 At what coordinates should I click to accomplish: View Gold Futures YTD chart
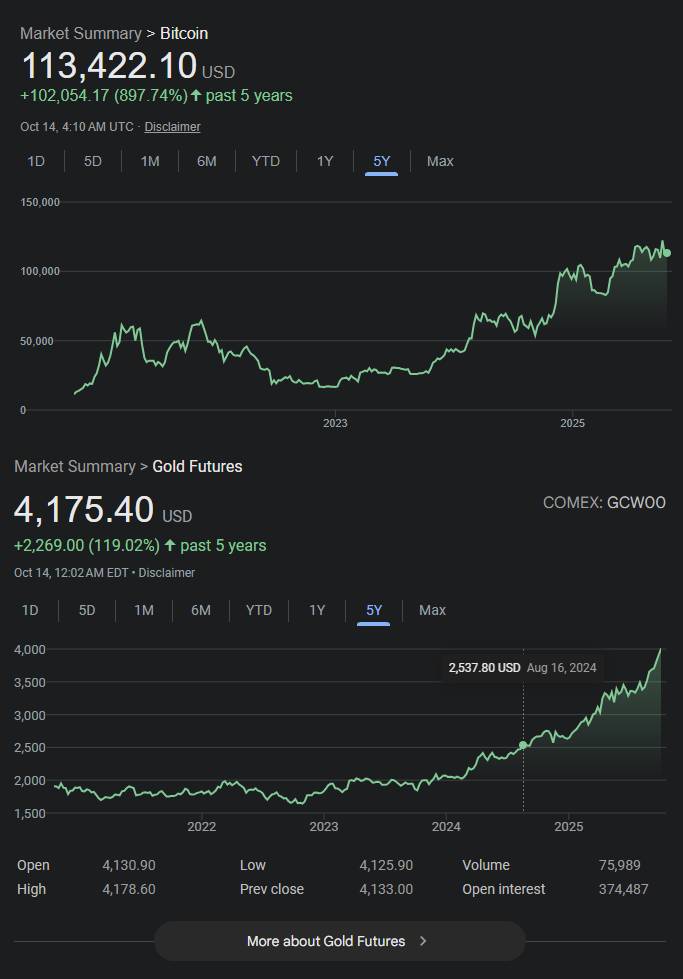(259, 610)
